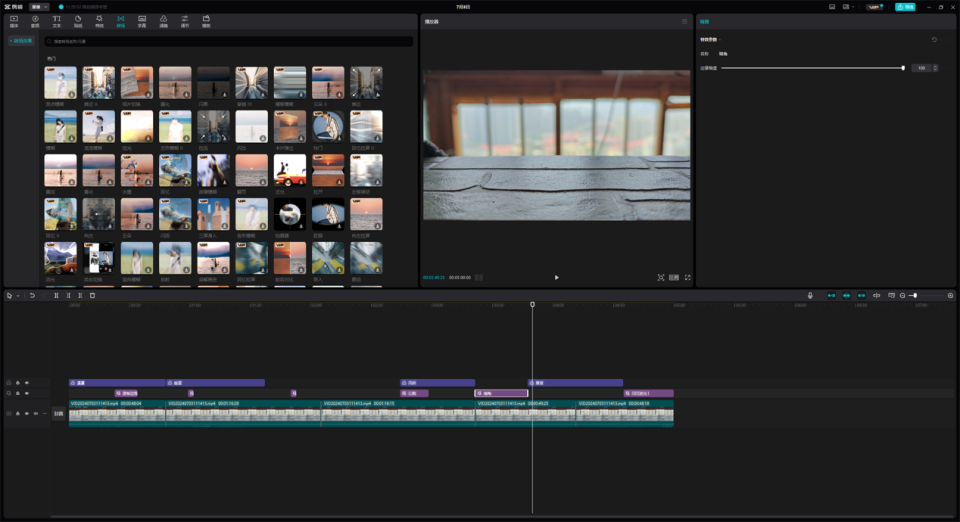Switch to the Audio (音频) tab
Image resolution: width=960 pixels, height=522 pixels.
coord(35,20)
